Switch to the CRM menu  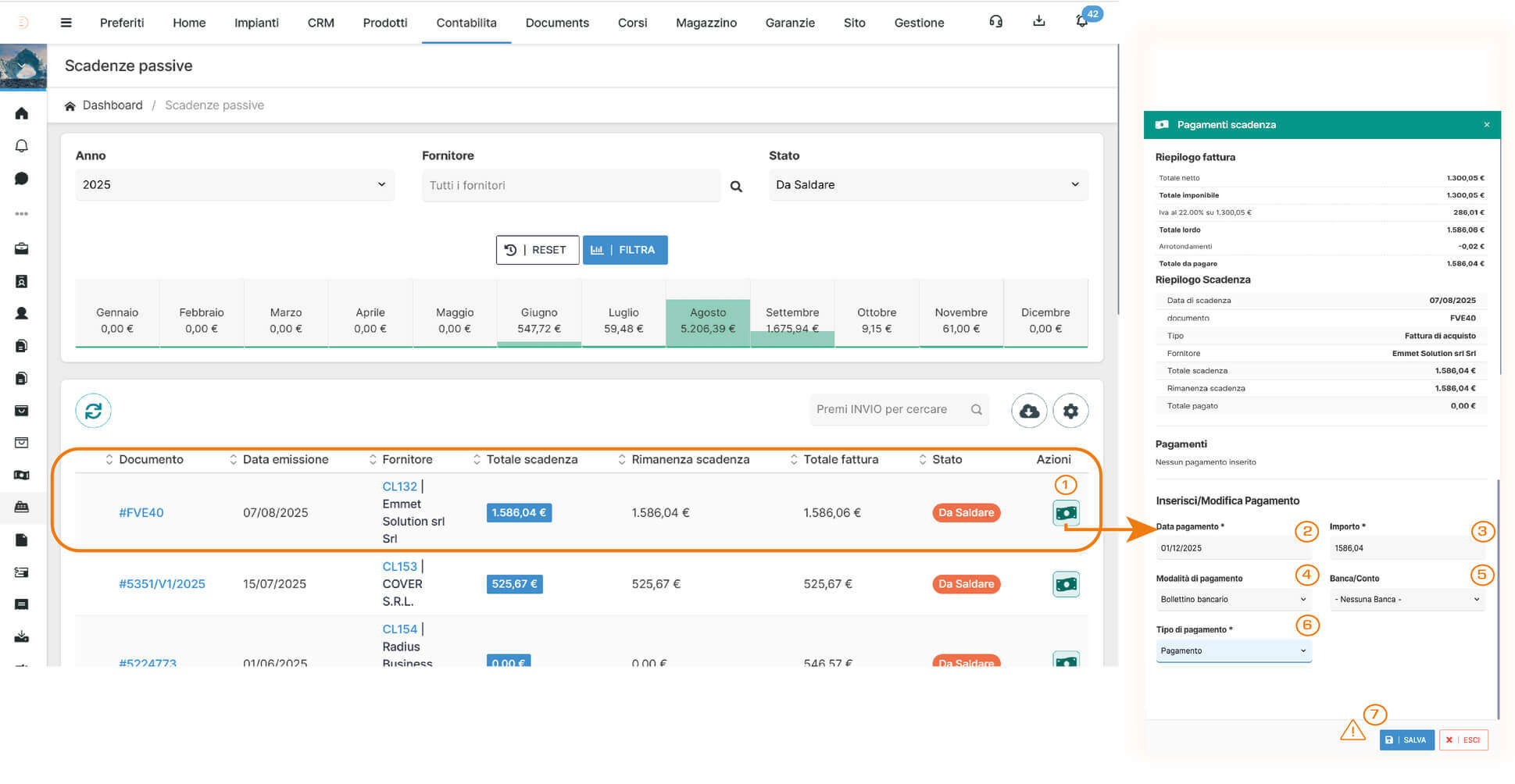click(320, 23)
